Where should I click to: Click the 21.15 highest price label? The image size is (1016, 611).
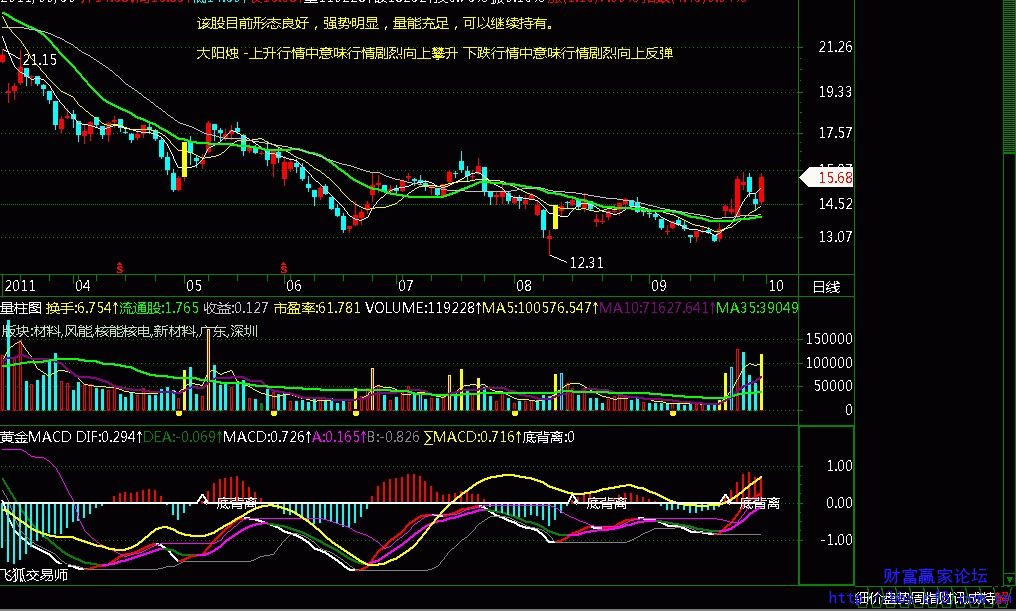click(38, 61)
